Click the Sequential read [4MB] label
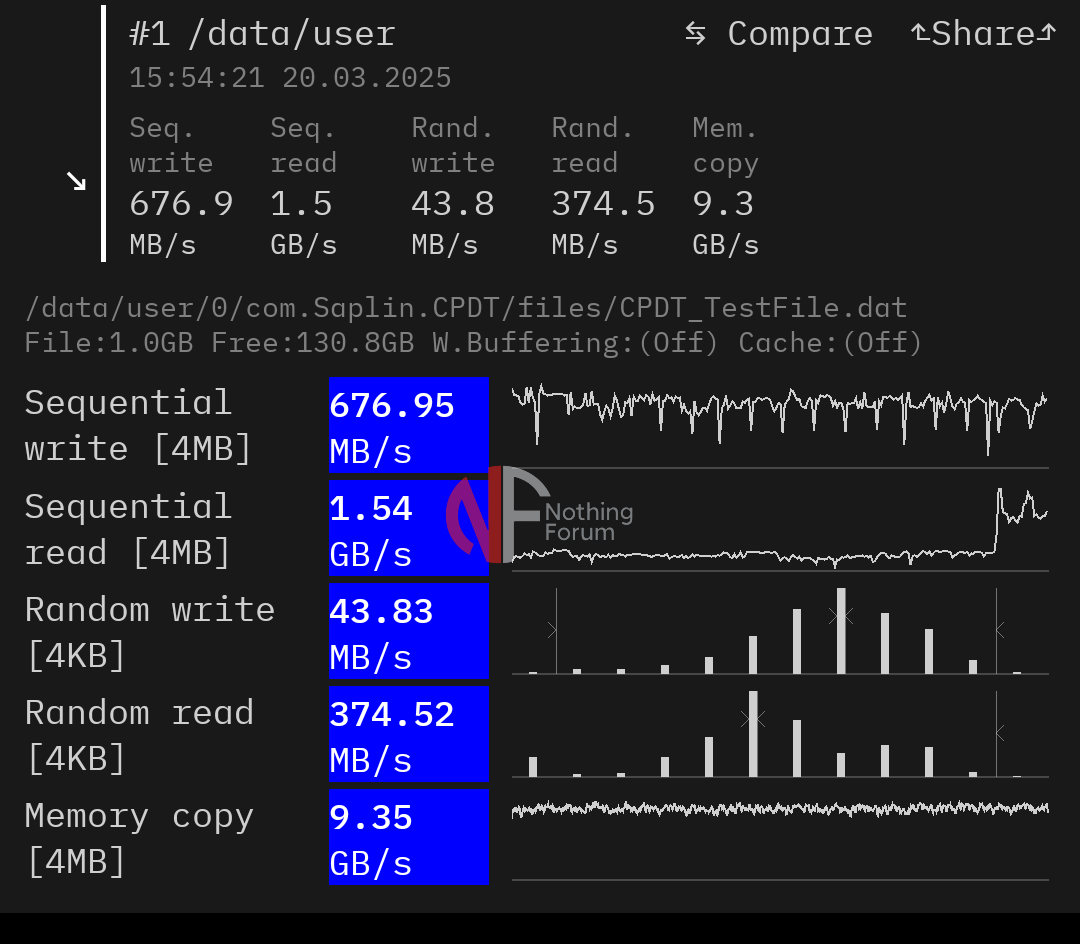 click(128, 529)
